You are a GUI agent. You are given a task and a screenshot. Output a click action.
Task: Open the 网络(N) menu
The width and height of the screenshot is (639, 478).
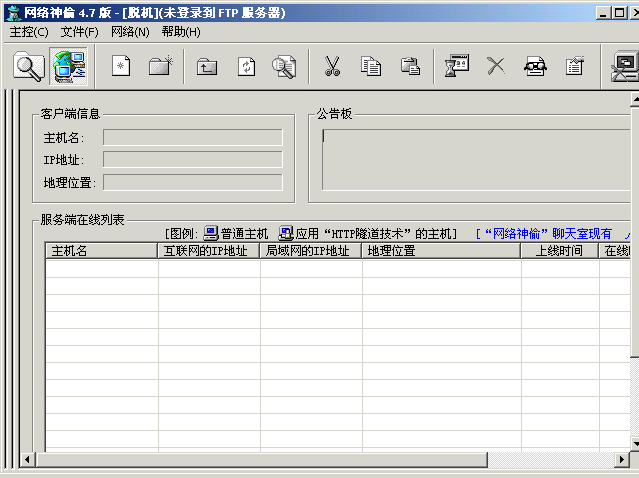click(130, 32)
